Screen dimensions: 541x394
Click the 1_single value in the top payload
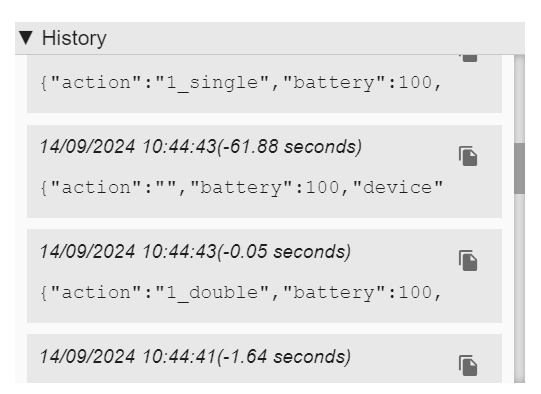point(212,83)
